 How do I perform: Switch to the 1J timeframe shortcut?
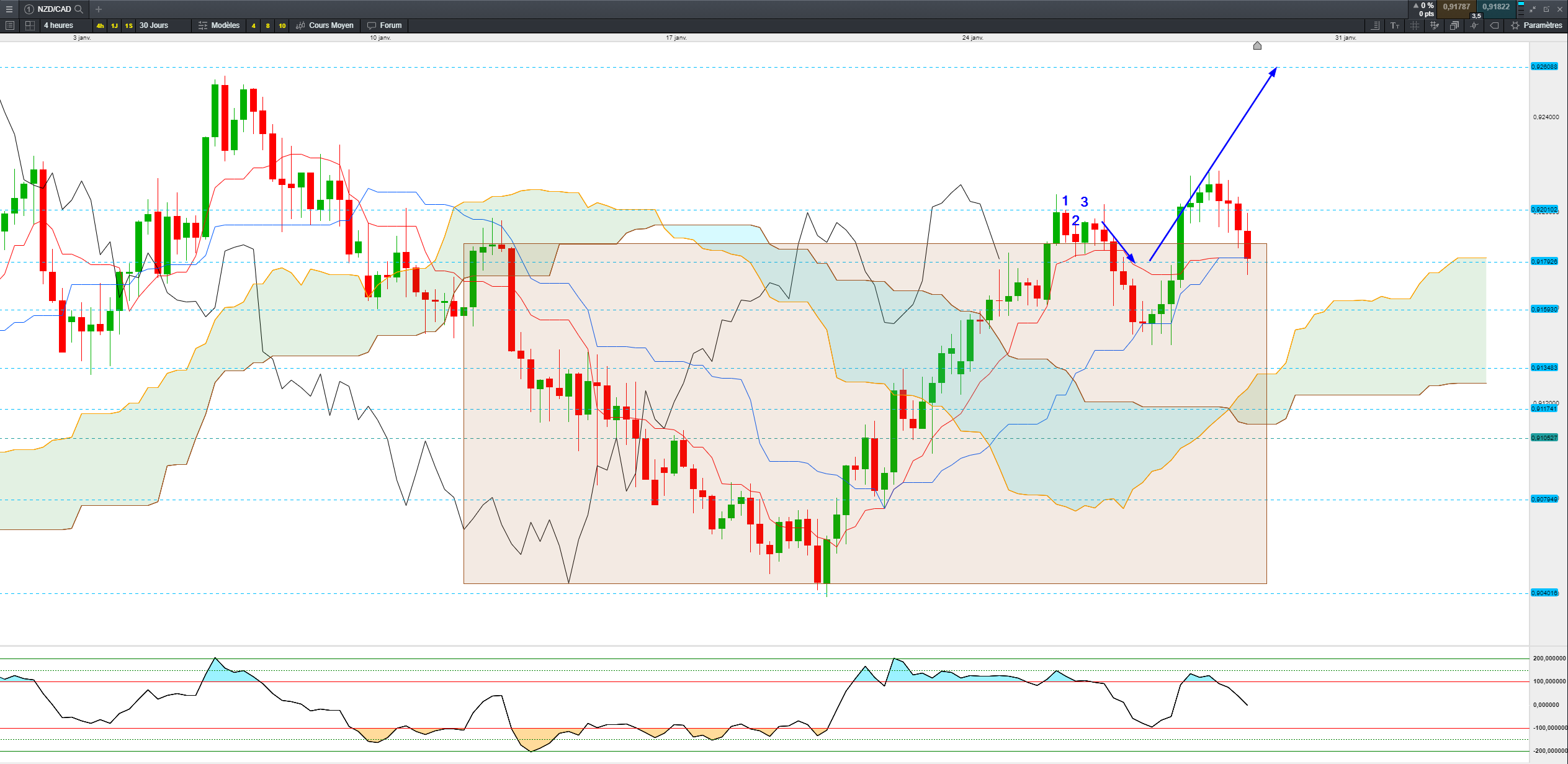[114, 25]
